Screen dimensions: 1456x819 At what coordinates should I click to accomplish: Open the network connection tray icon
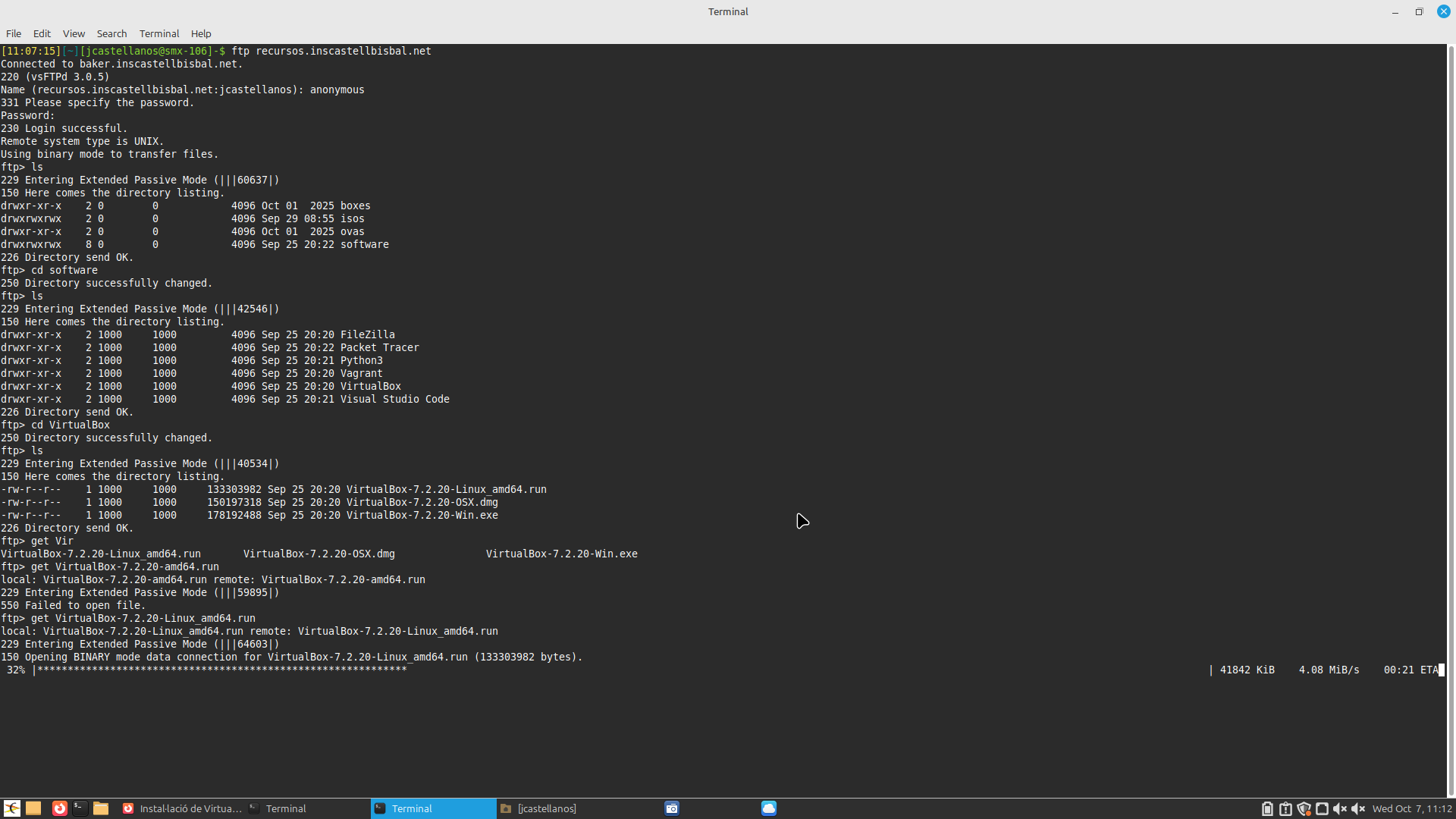[x=1322, y=808]
